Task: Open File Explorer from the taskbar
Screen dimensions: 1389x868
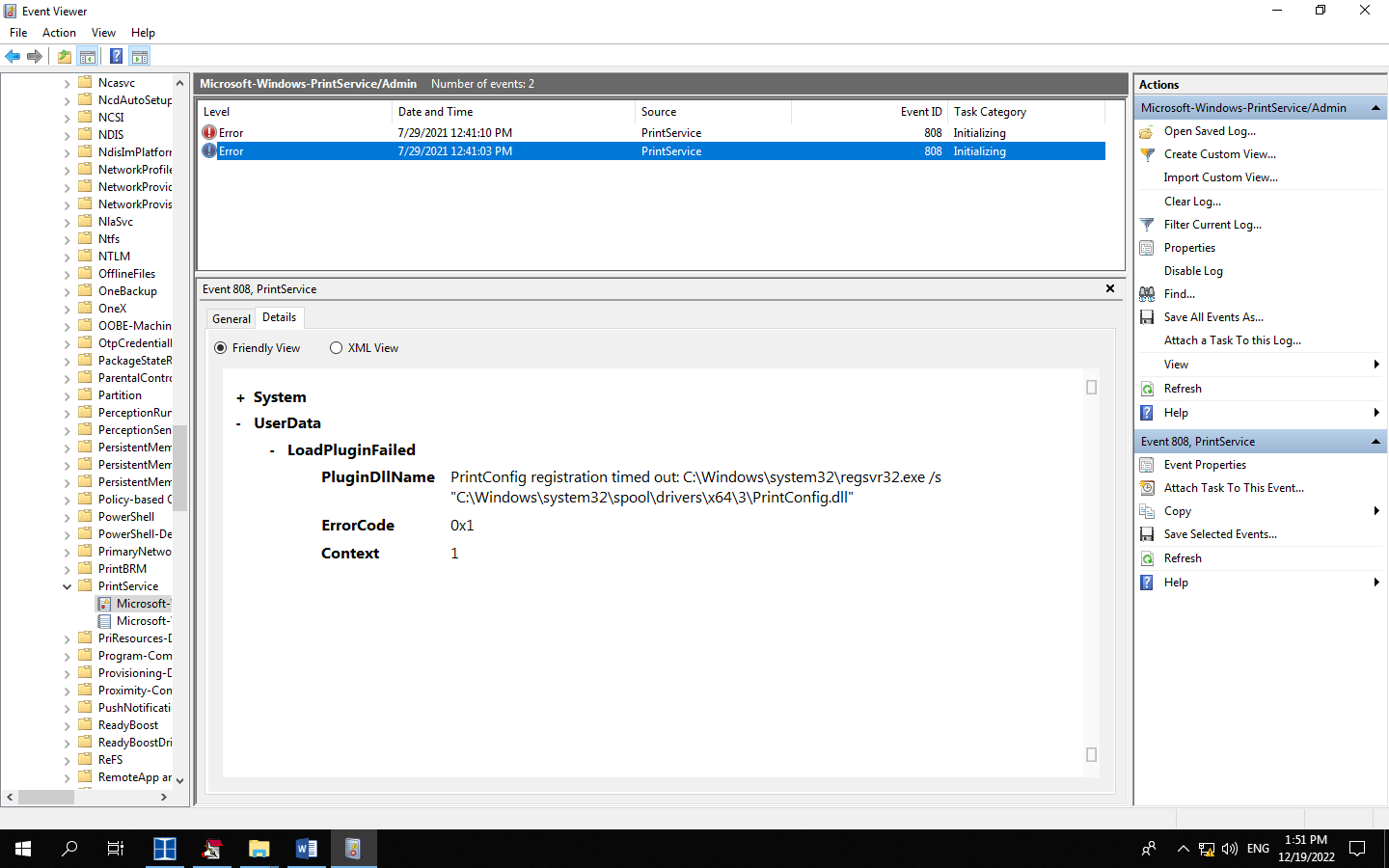Action: [259, 849]
